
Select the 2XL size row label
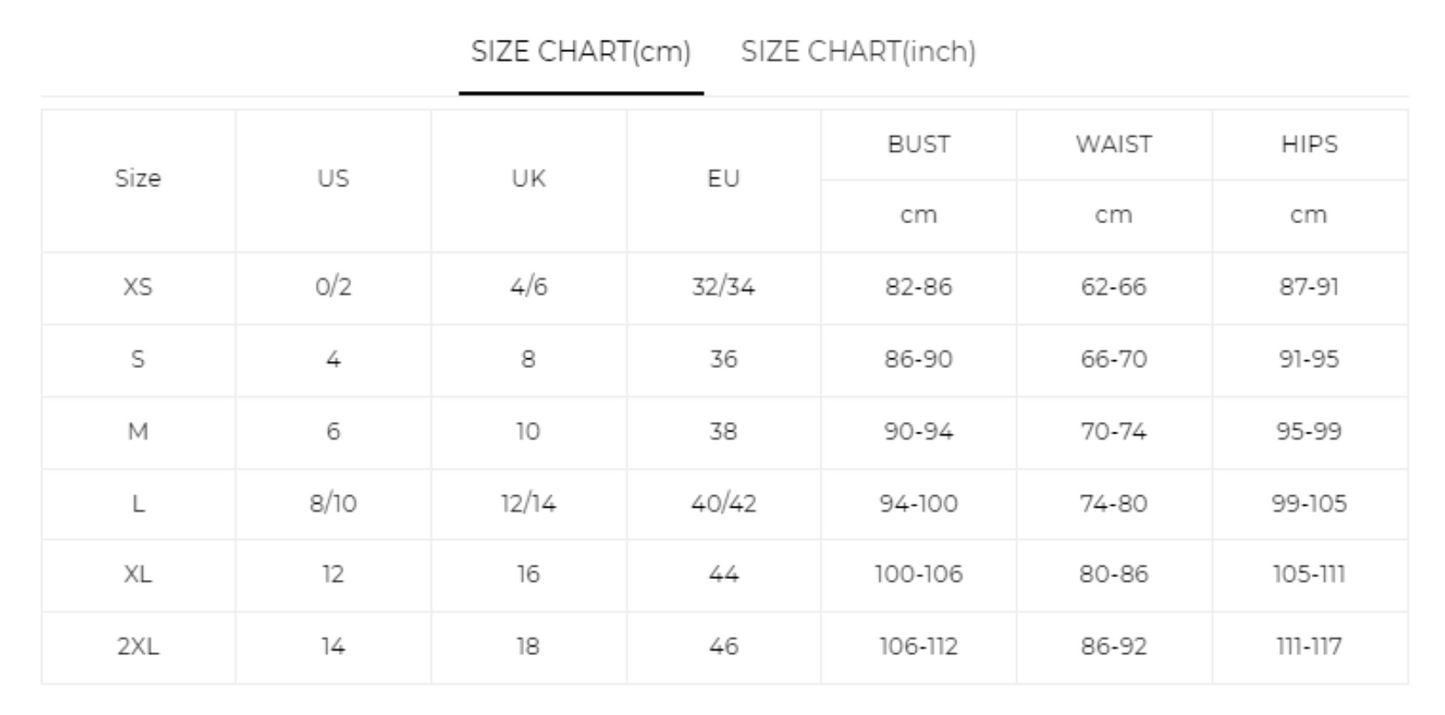[138, 648]
